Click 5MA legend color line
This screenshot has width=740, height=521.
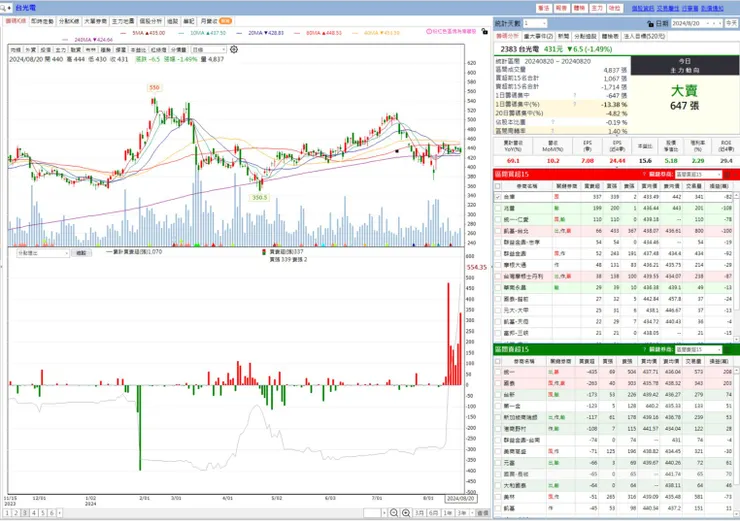coord(124,33)
